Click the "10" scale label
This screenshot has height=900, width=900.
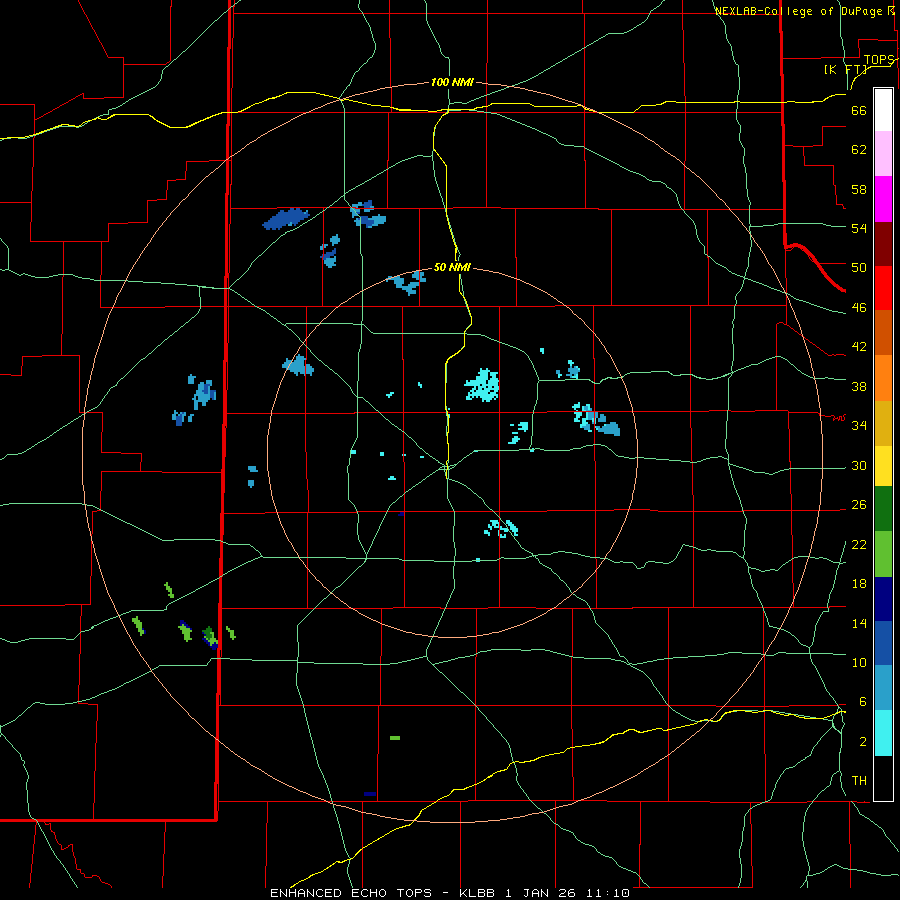click(x=859, y=662)
